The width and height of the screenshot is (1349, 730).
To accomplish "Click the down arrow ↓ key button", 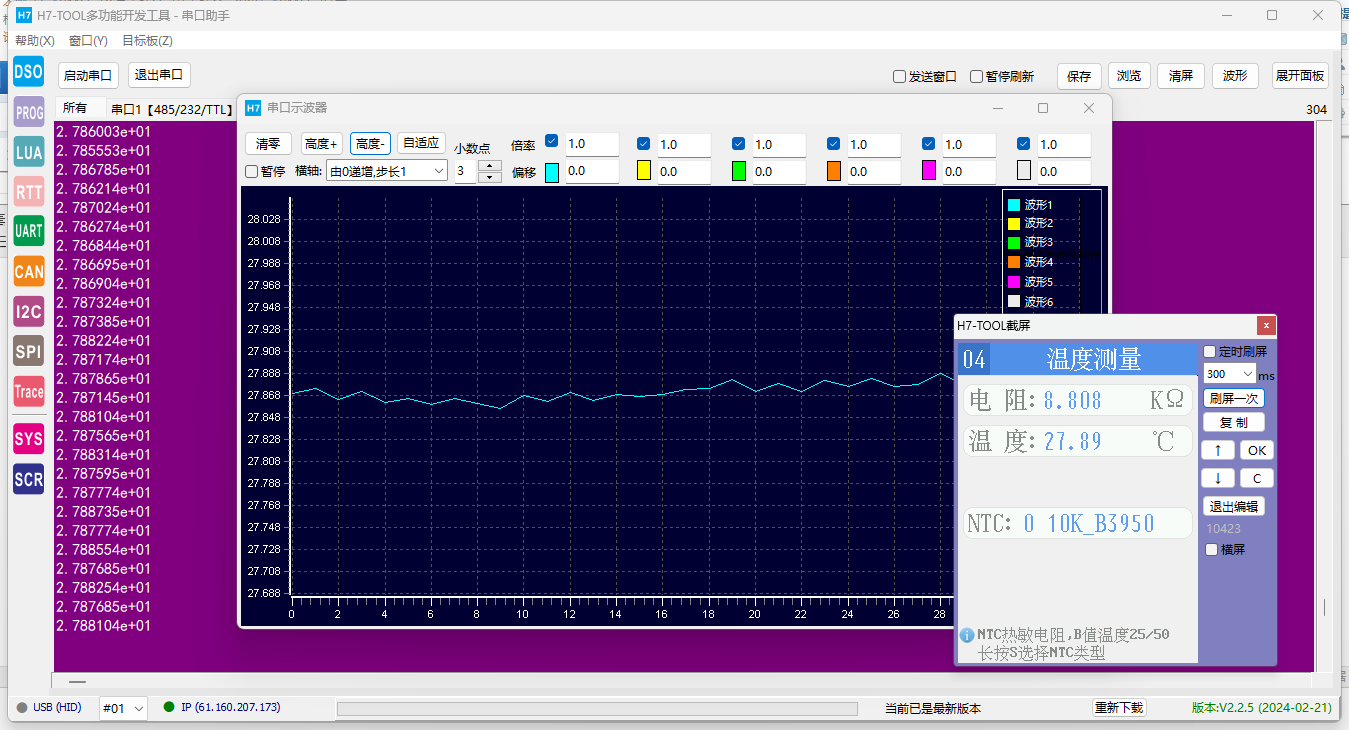I will coord(1217,478).
